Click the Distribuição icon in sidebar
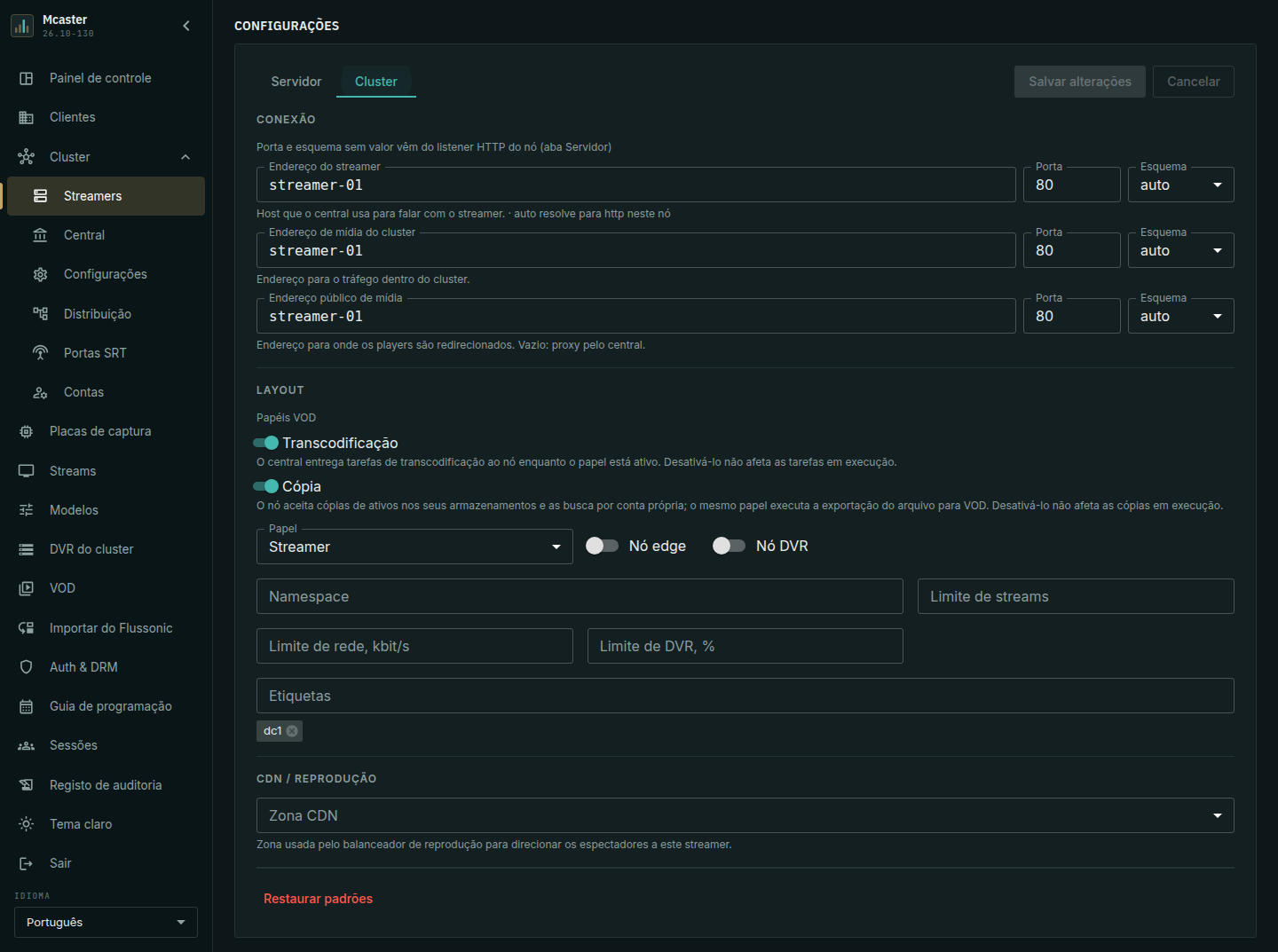 point(41,314)
